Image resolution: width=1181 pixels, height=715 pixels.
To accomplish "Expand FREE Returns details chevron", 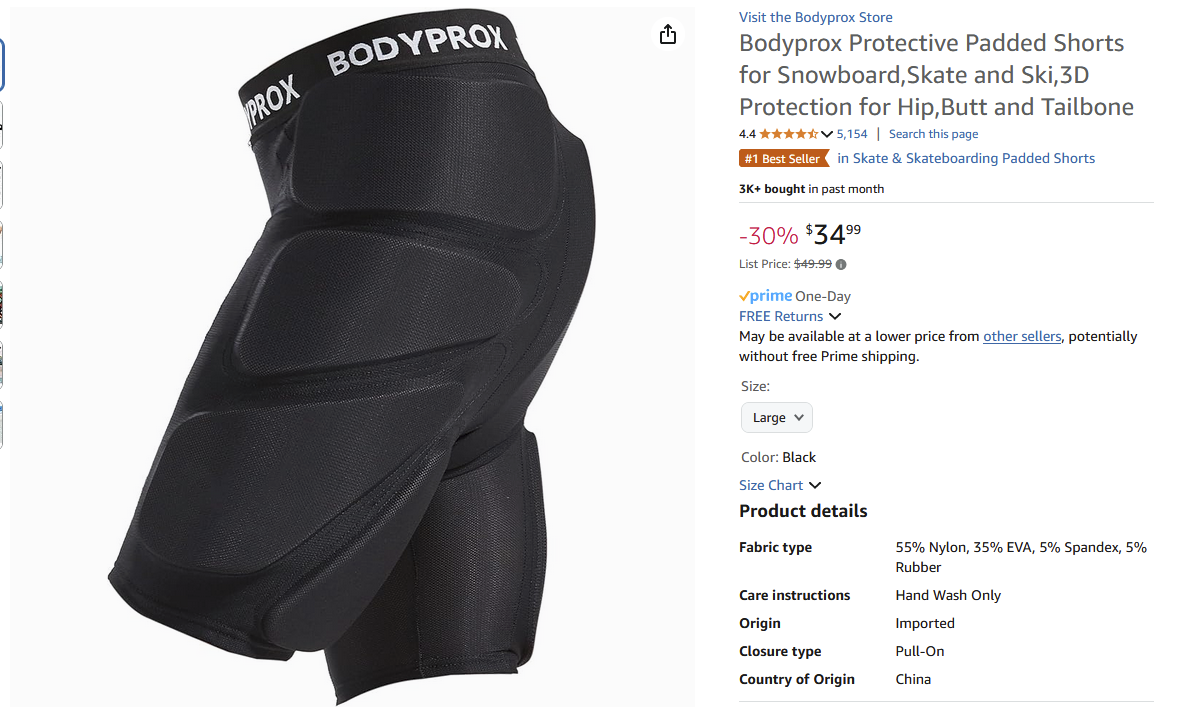I will [x=835, y=316].
